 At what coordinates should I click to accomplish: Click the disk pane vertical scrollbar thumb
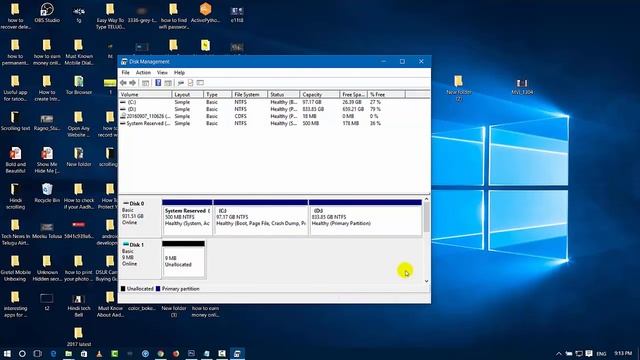(x=426, y=218)
